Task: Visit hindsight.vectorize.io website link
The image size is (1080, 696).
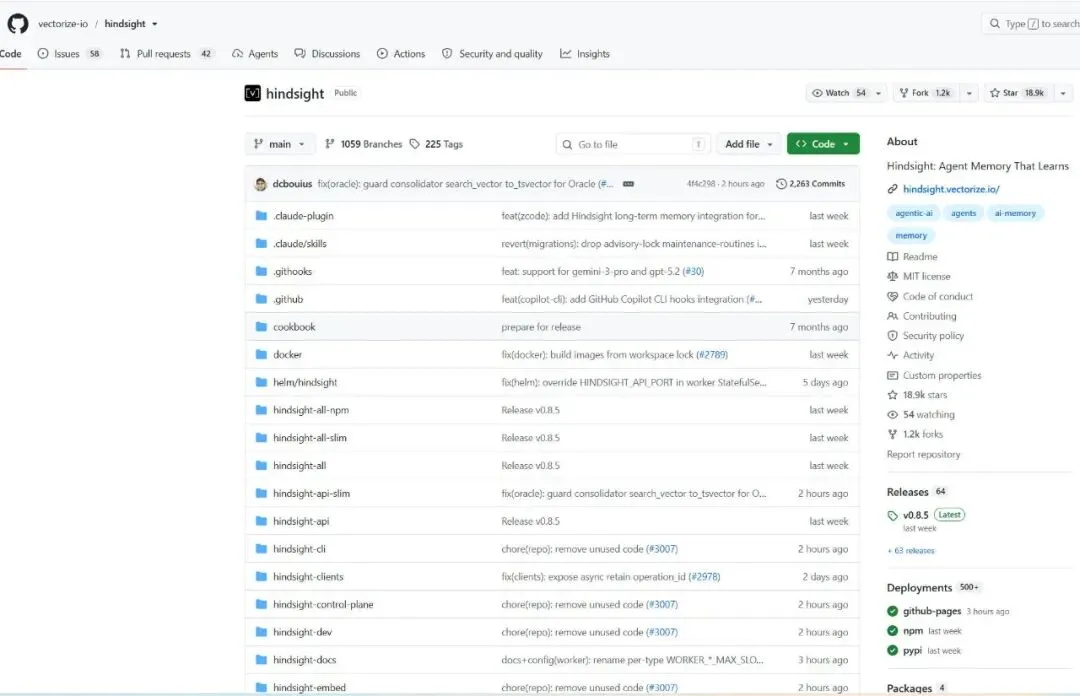Action: pyautogui.click(x=951, y=189)
